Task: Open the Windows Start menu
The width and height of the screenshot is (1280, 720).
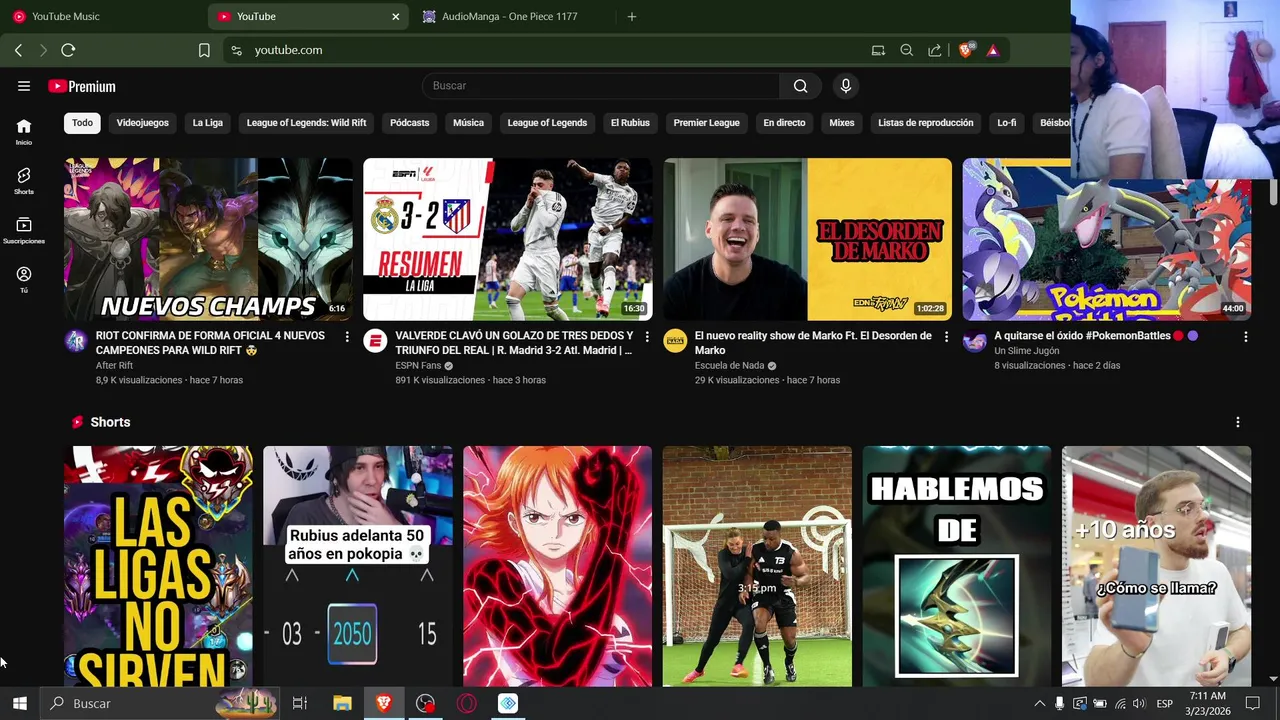Action: [19, 704]
